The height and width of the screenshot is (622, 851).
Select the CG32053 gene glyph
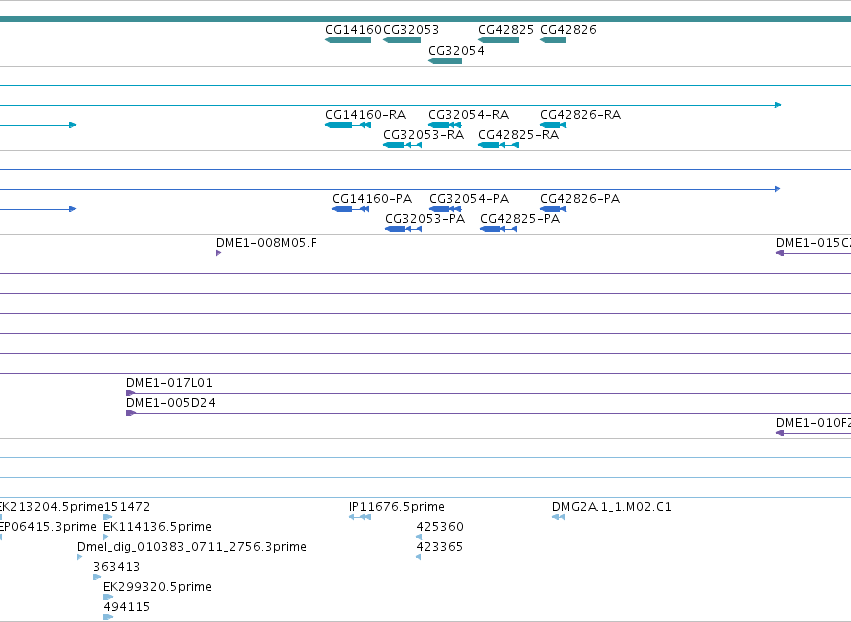[402, 40]
